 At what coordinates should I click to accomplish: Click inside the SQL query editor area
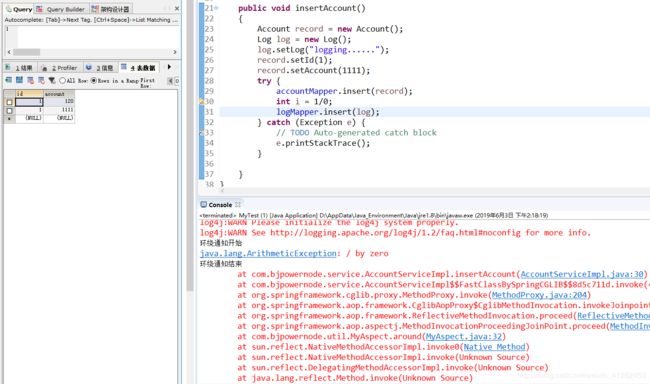point(97,36)
